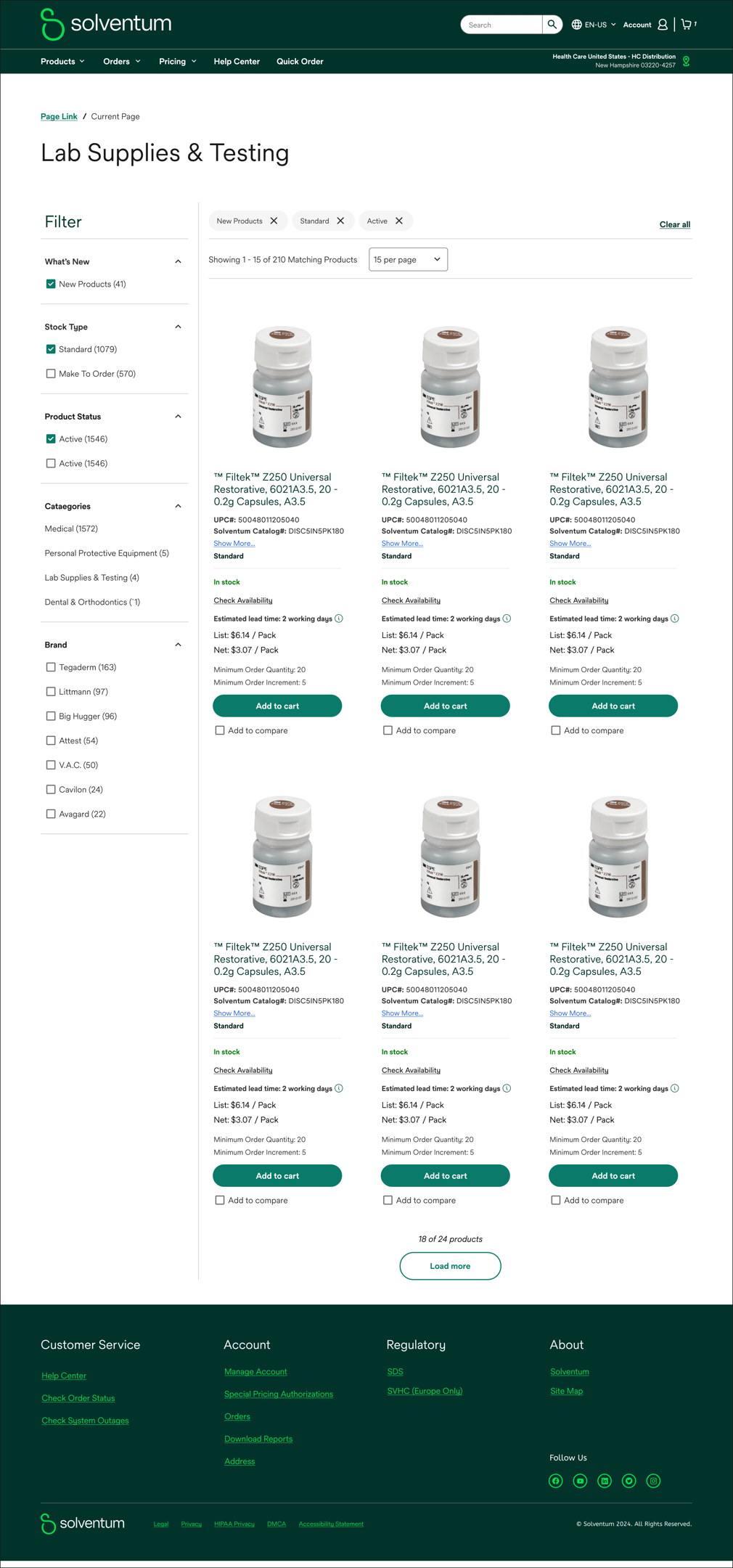Collapse the Stock Type filter section

(x=178, y=327)
